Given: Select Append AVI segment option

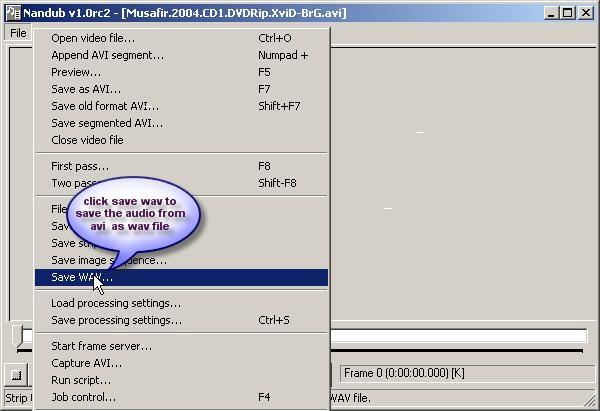Looking at the screenshot, I should coord(181,55).
